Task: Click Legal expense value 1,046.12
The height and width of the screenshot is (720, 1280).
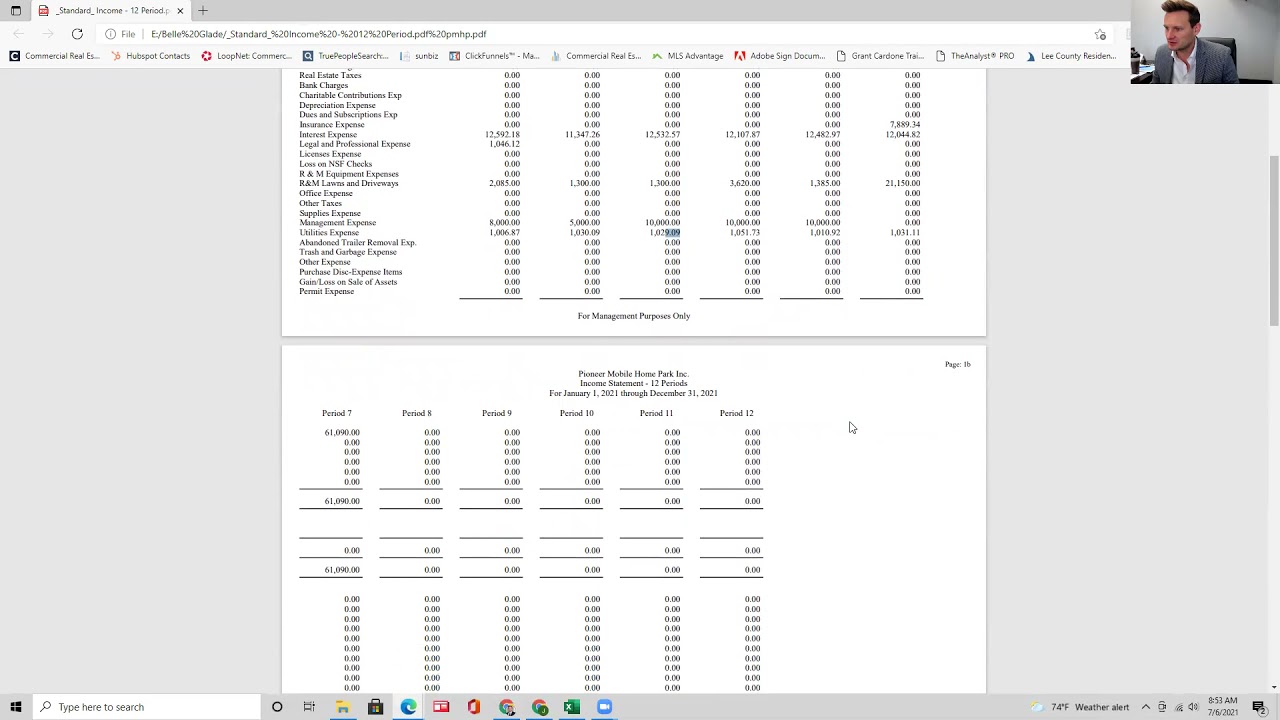Action: 504,144
